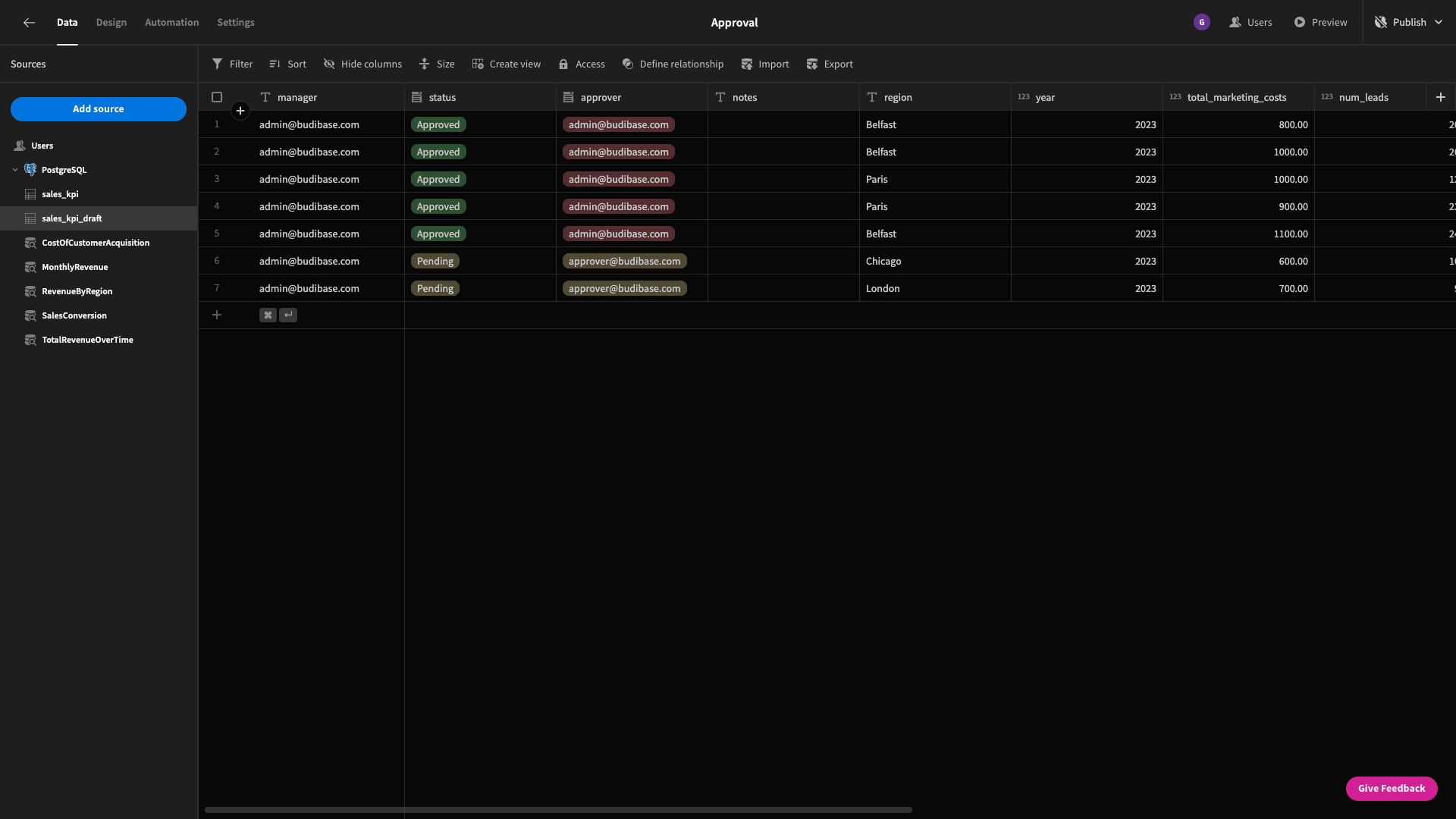Select the Design tab

pos(111,22)
